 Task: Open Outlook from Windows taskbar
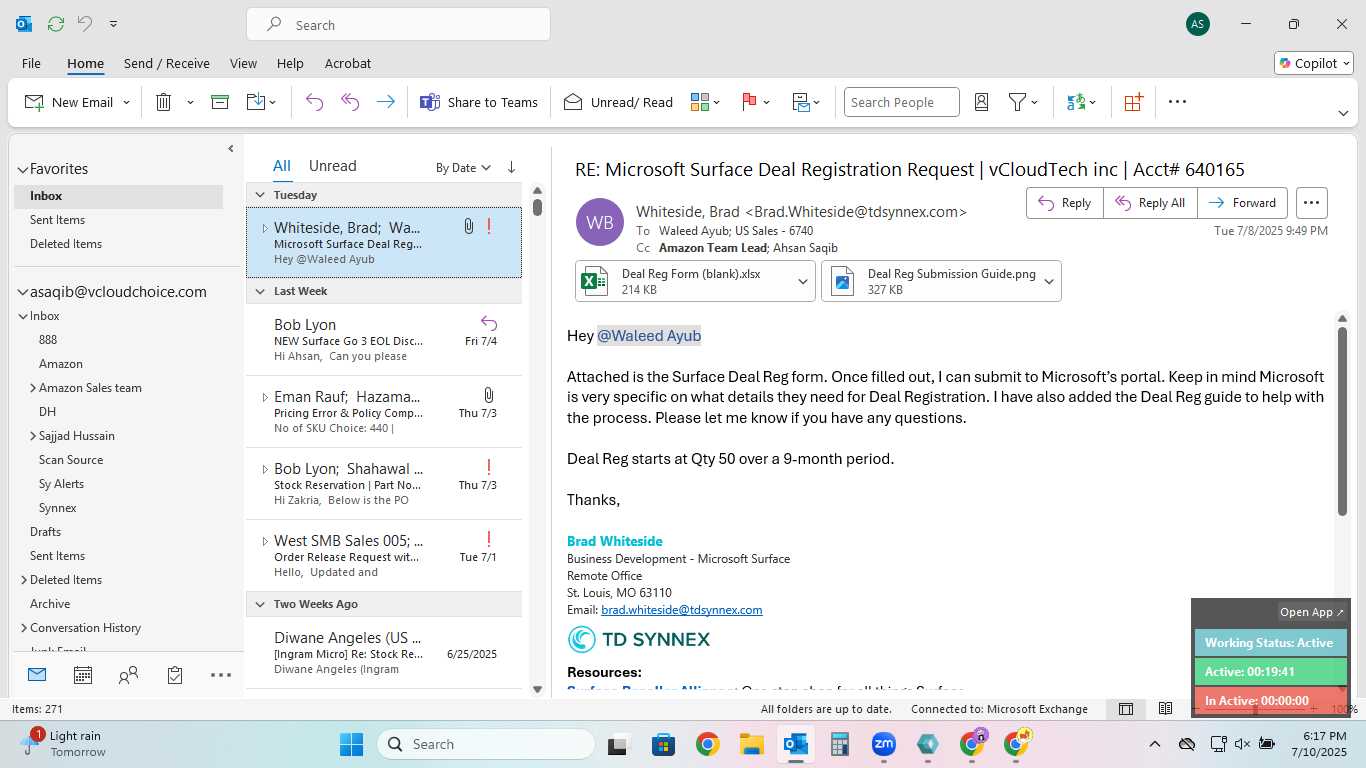(x=796, y=744)
